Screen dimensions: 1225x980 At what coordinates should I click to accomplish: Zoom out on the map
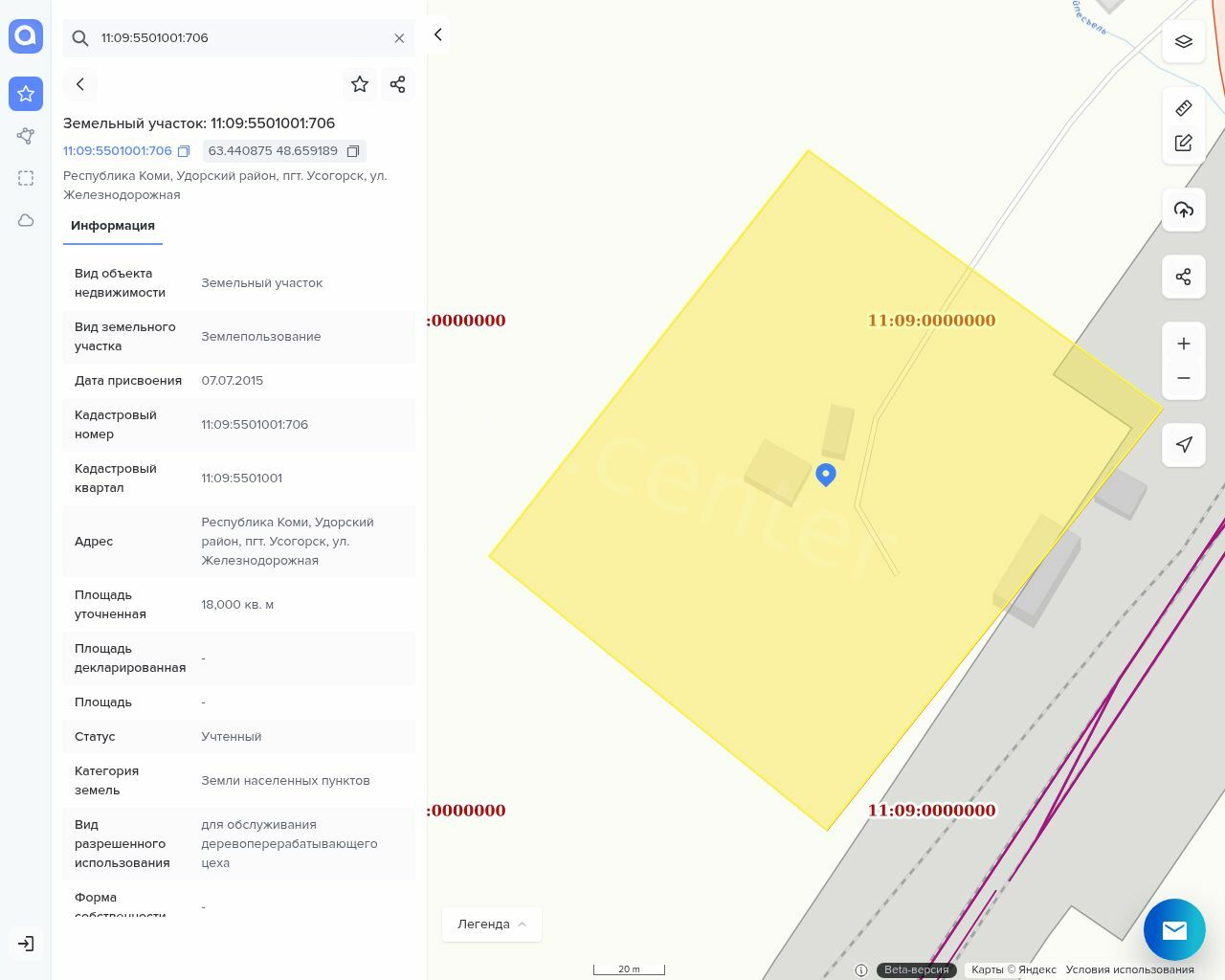1184,378
